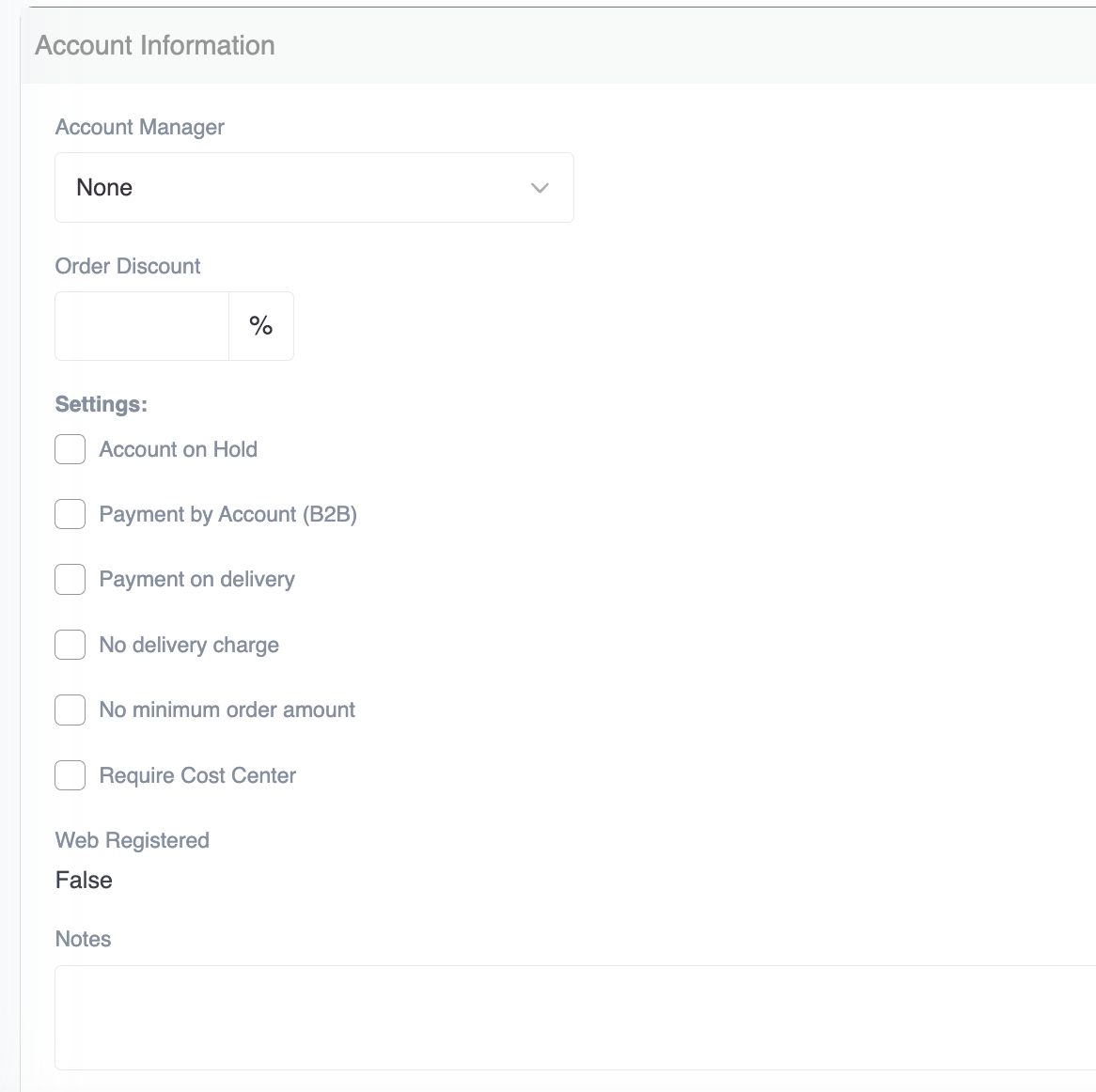The width and height of the screenshot is (1096, 1092).
Task: Click into the Notes text area
Action: (x=376, y=1018)
